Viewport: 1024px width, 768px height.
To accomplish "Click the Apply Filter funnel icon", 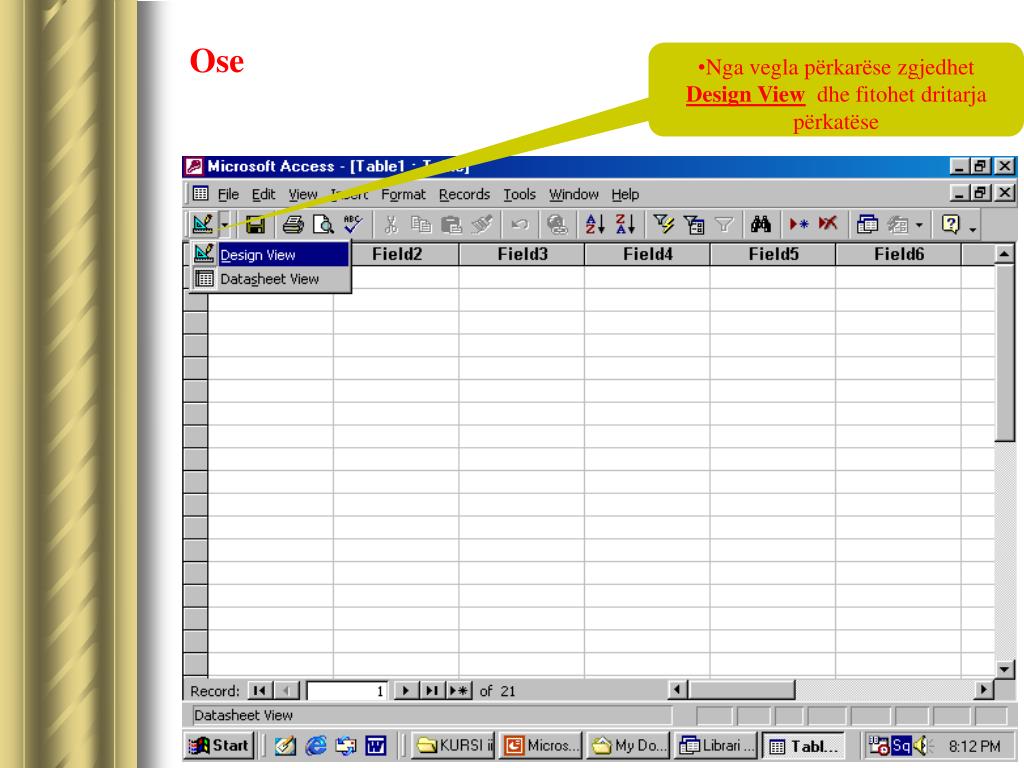I will pos(724,225).
